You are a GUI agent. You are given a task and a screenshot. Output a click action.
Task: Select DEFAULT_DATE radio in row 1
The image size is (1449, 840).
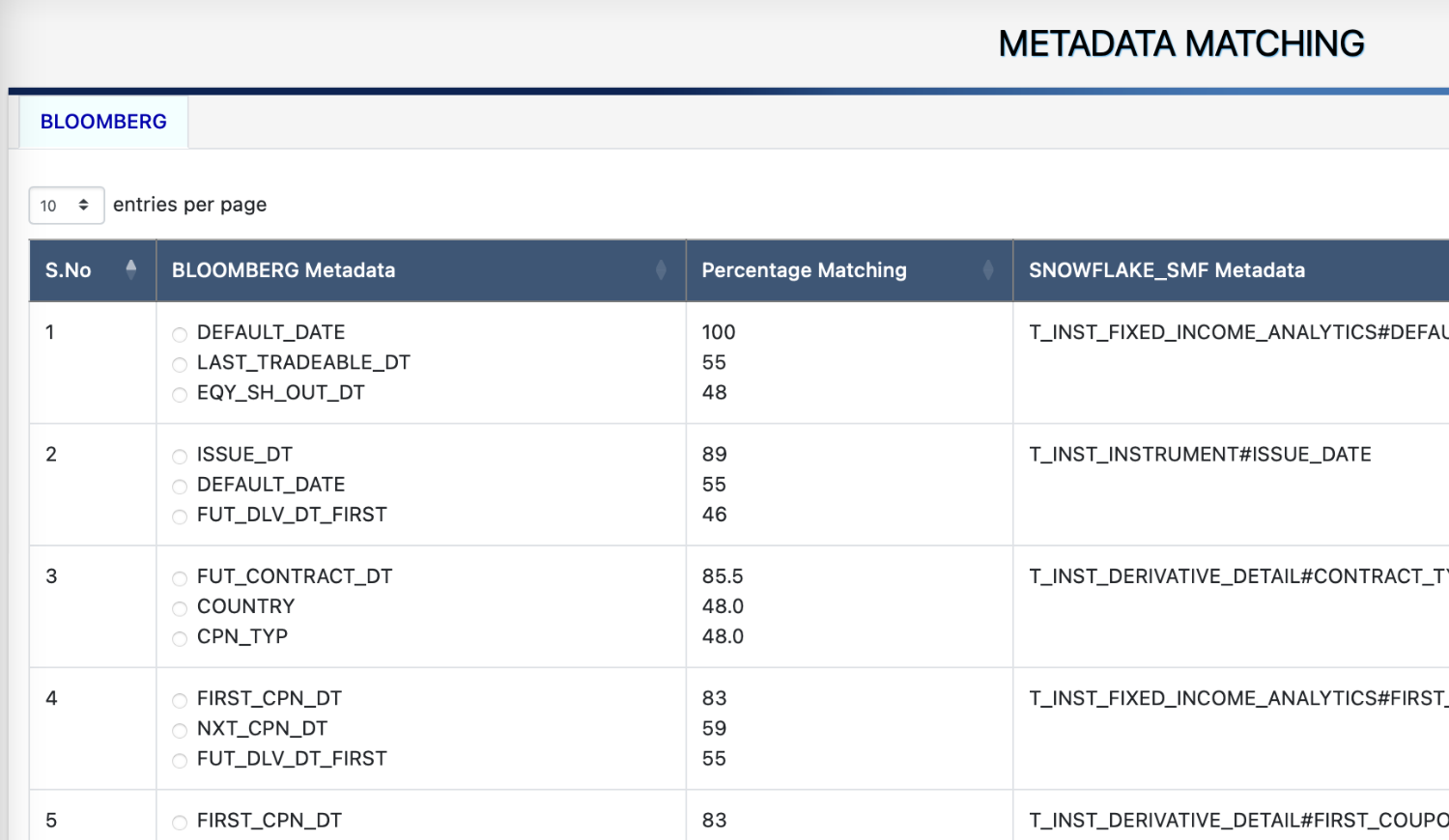(x=180, y=335)
